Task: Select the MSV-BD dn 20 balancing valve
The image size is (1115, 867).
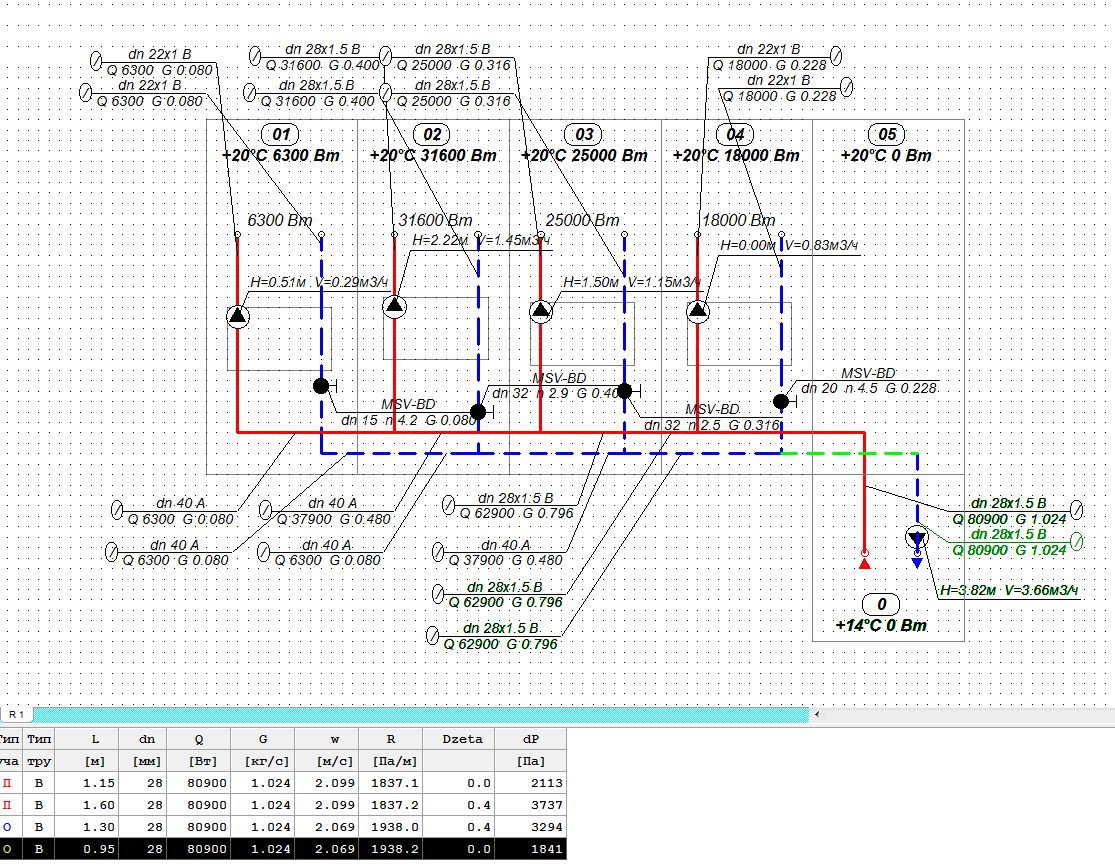Action: [x=780, y=402]
